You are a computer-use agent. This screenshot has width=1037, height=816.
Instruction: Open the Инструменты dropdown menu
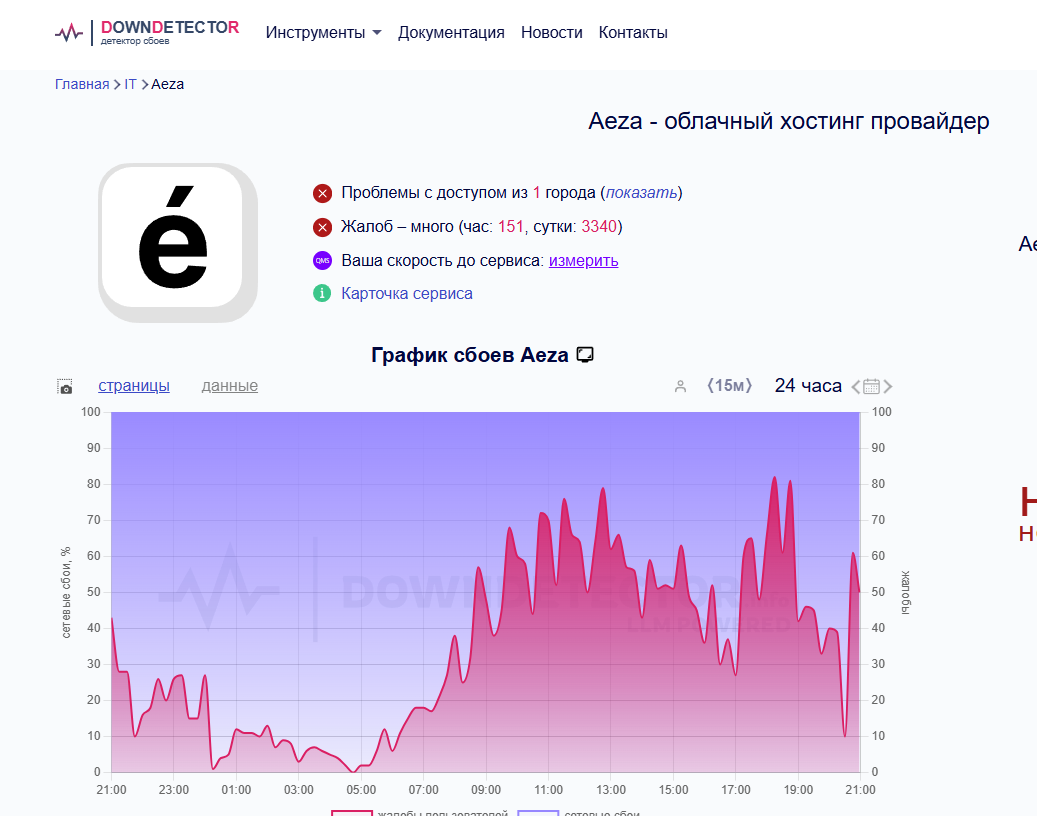coord(323,32)
